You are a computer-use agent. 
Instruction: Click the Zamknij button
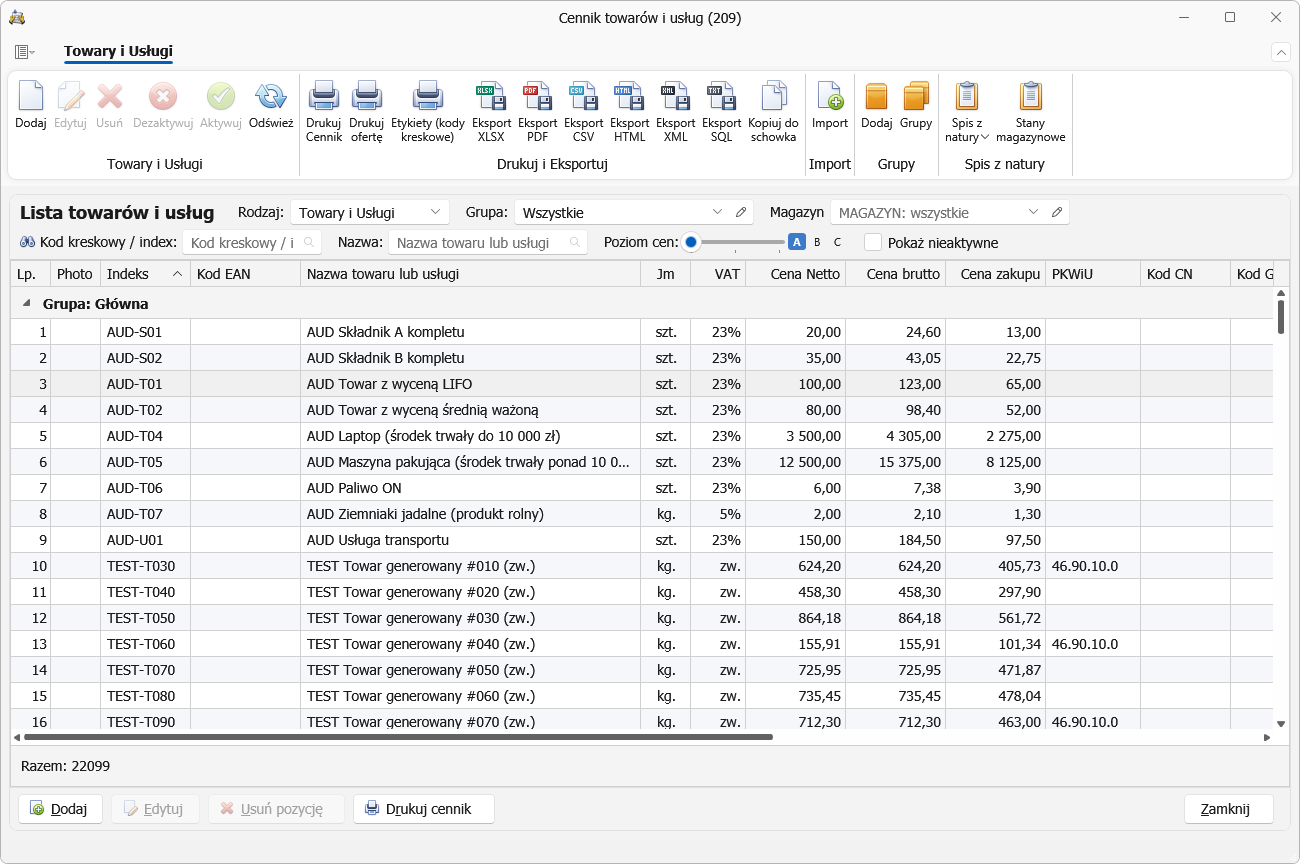1229,809
